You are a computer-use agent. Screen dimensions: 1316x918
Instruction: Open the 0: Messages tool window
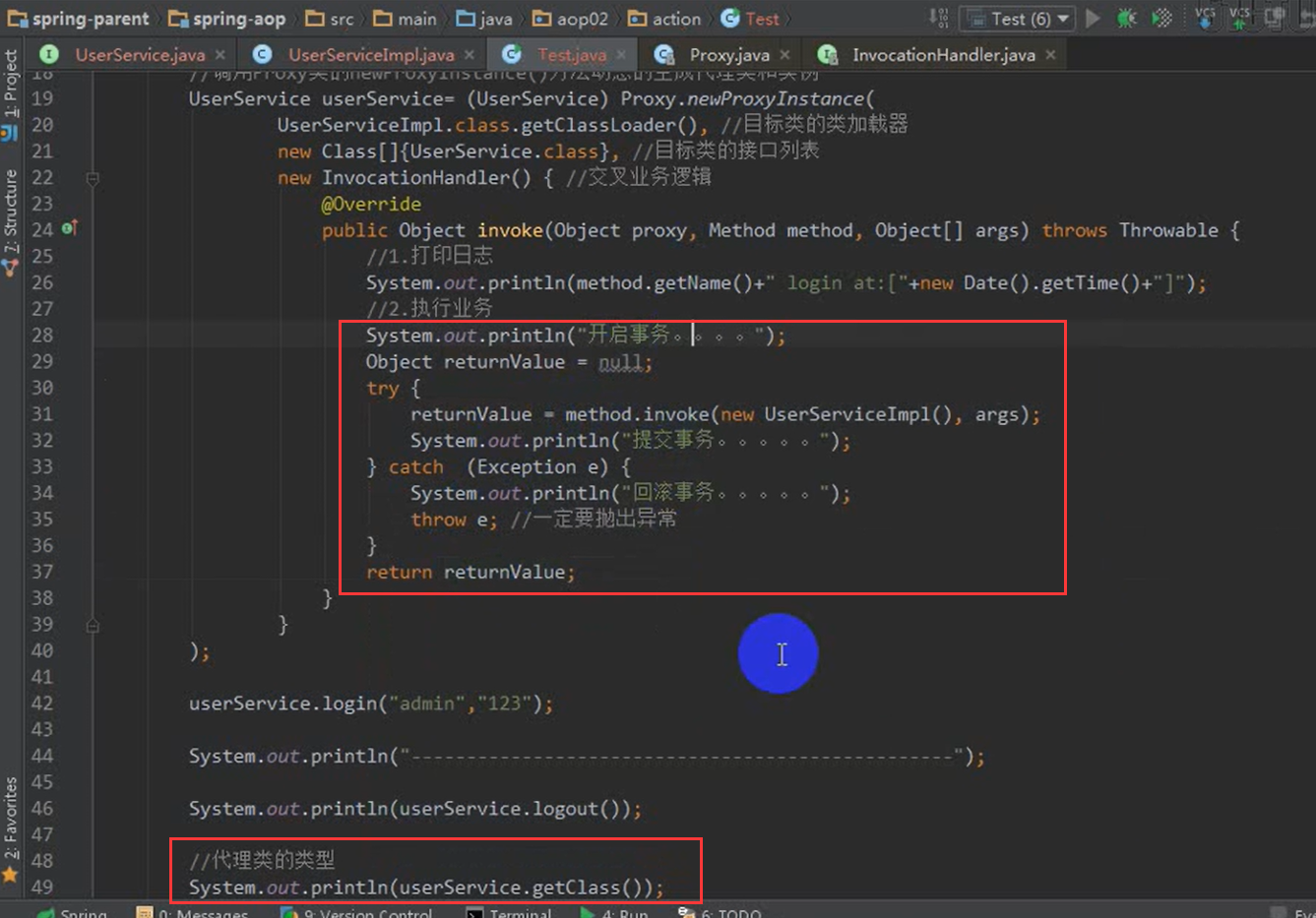[x=193, y=912]
